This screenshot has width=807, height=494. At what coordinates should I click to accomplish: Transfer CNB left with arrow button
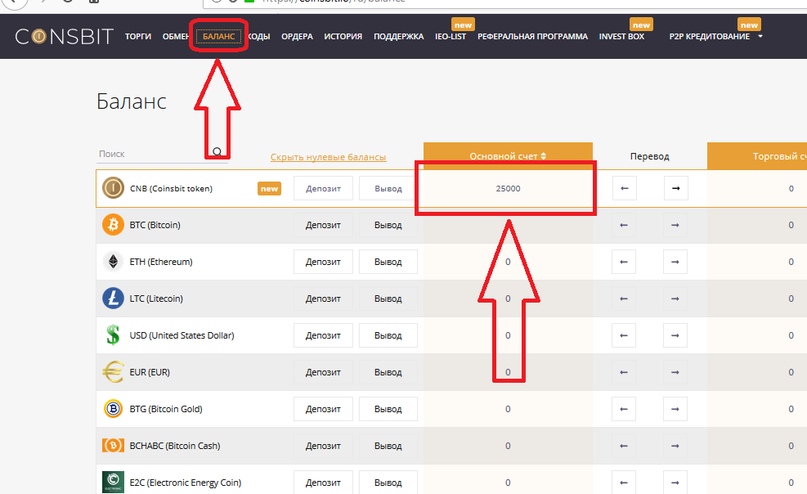624,188
